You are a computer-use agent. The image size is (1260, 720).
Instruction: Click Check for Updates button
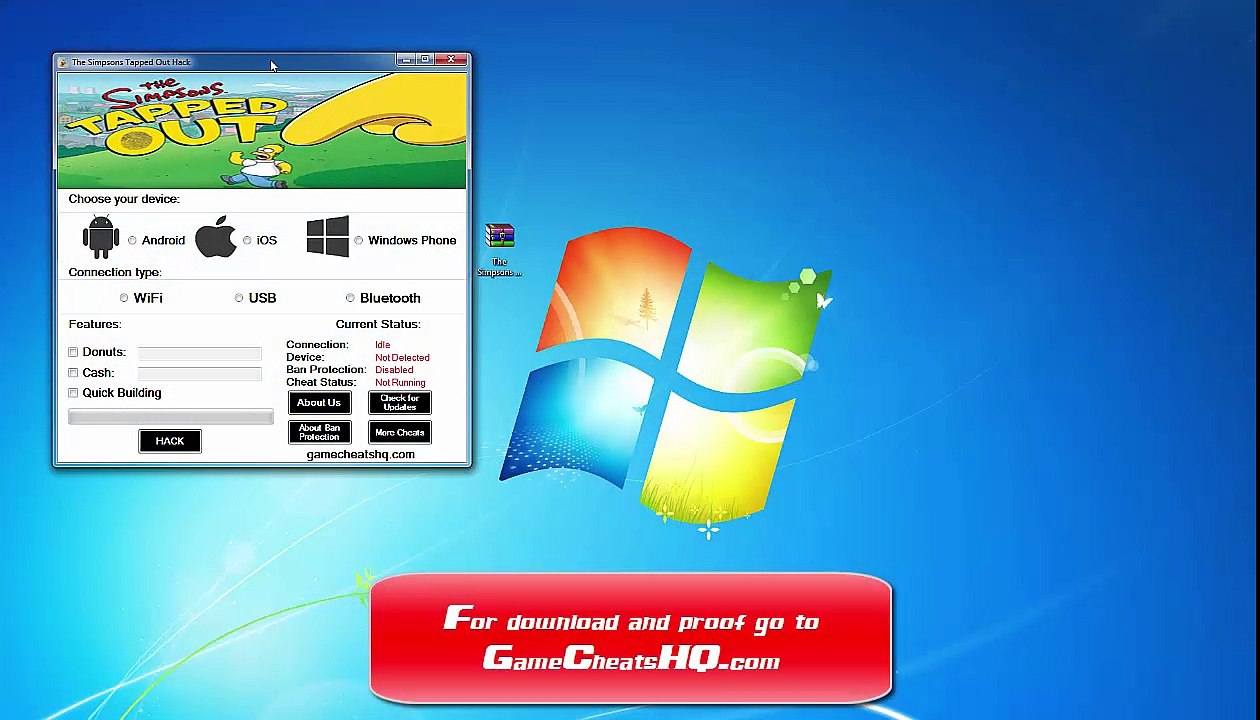[x=400, y=403]
